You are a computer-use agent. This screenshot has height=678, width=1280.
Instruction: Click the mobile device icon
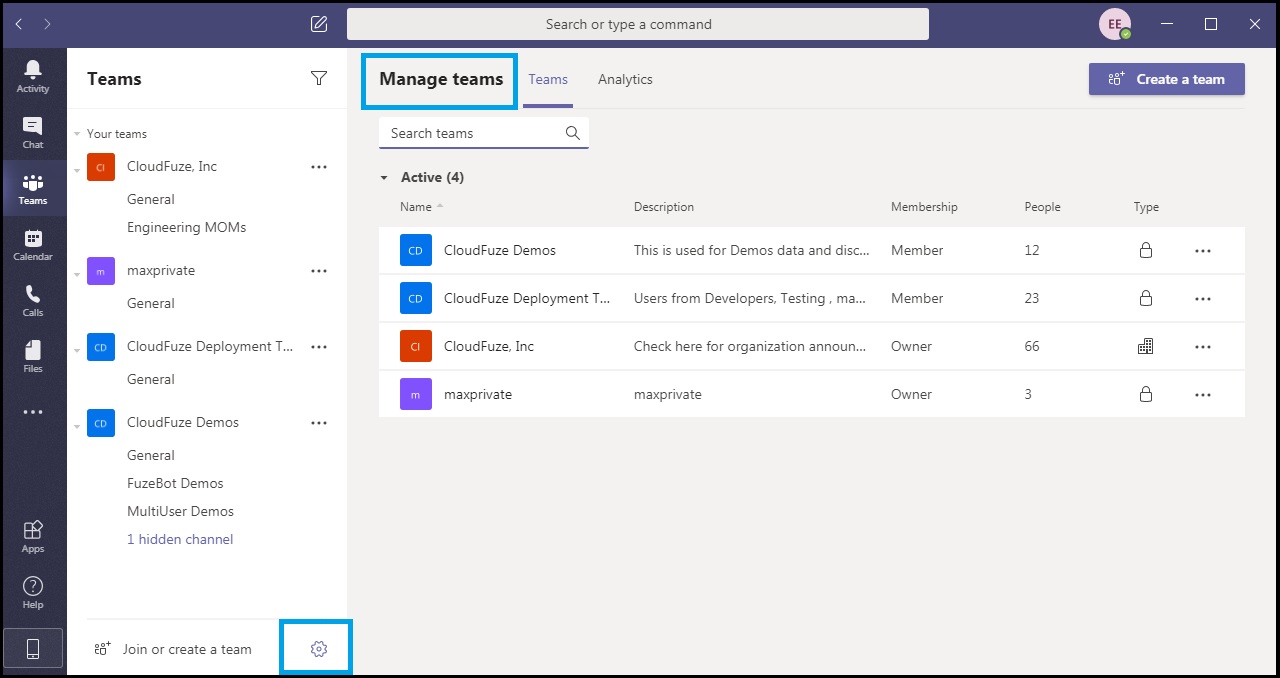33,649
